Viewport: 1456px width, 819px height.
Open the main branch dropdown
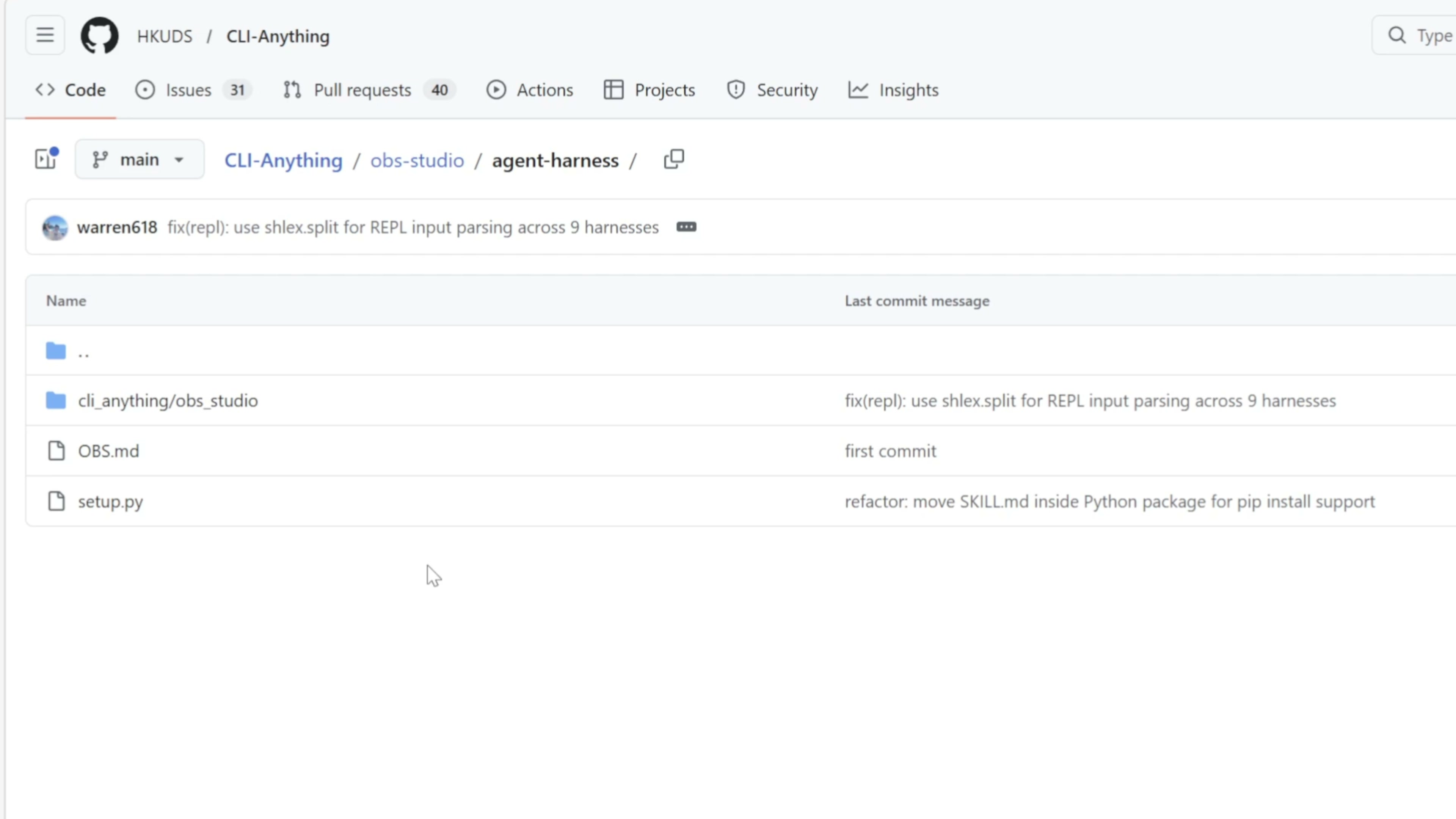(x=139, y=160)
